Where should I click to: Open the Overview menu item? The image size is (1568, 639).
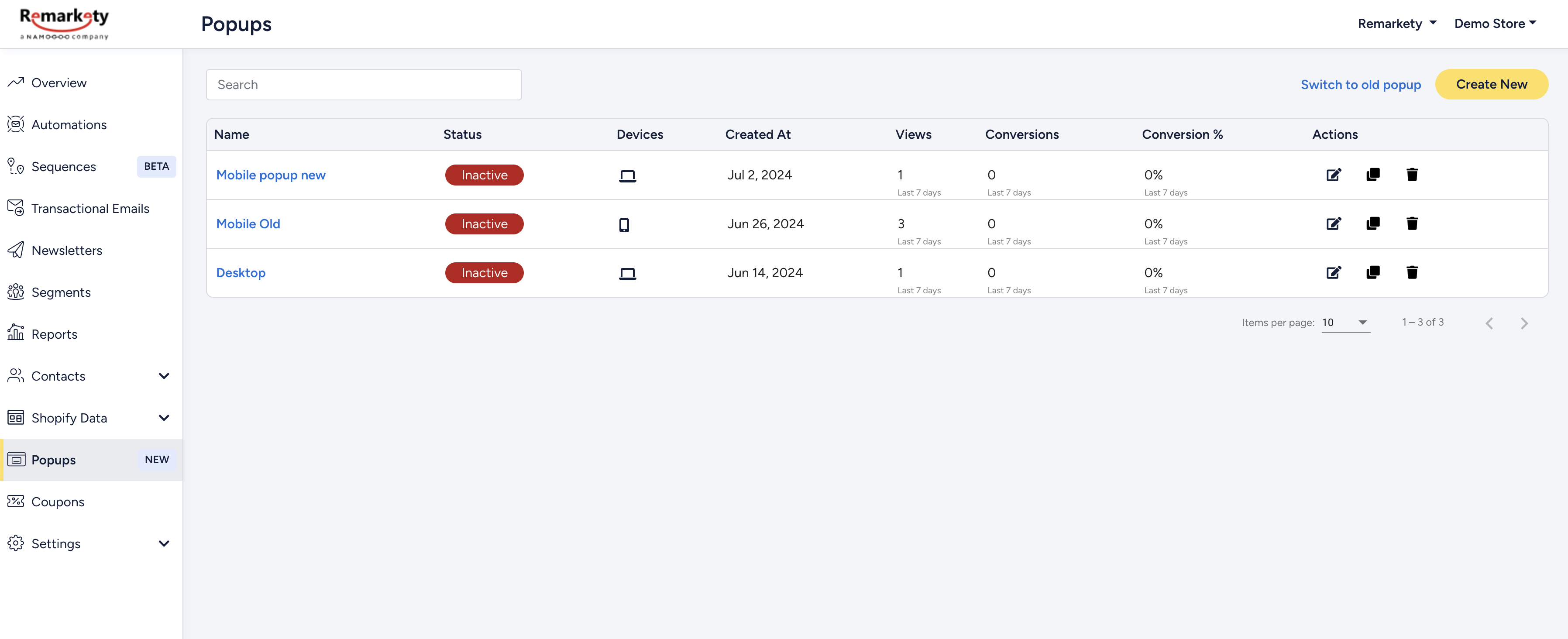(91, 82)
